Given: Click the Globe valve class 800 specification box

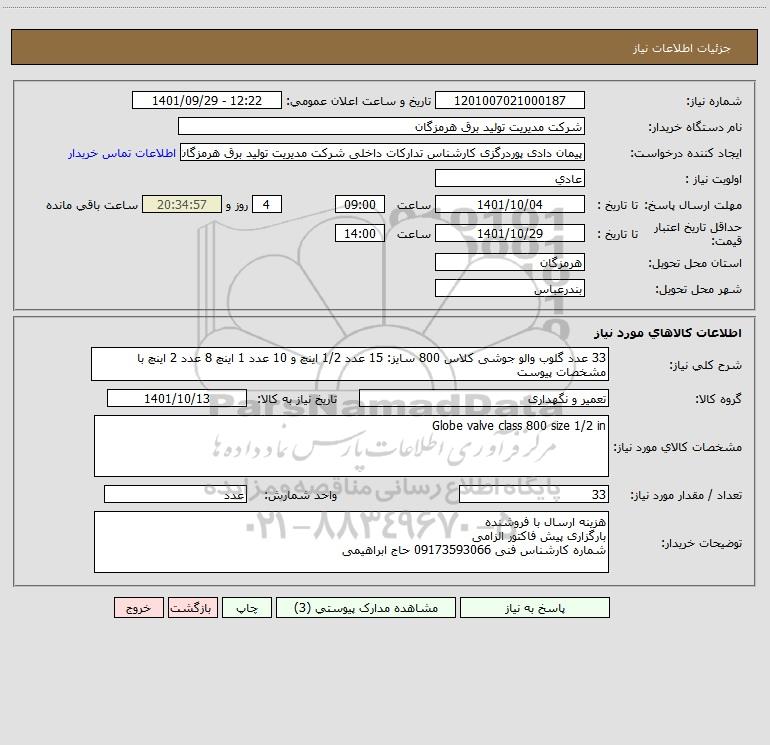Looking at the screenshot, I should point(351,446).
